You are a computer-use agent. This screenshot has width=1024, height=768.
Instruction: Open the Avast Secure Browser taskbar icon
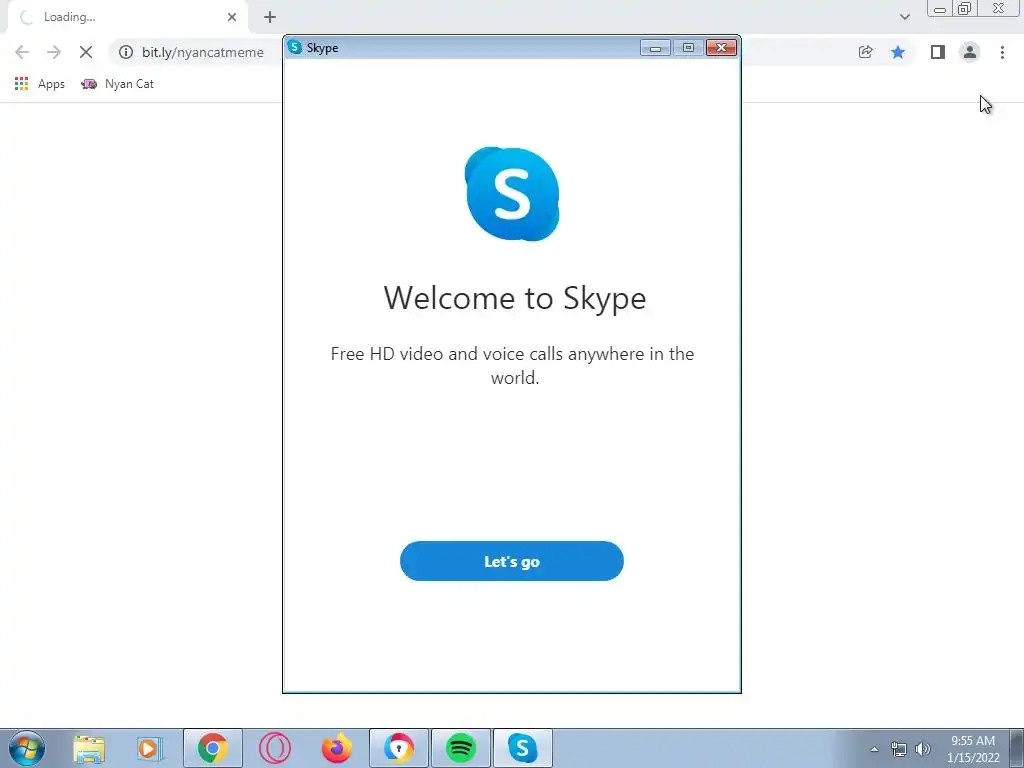pyautogui.click(x=399, y=748)
